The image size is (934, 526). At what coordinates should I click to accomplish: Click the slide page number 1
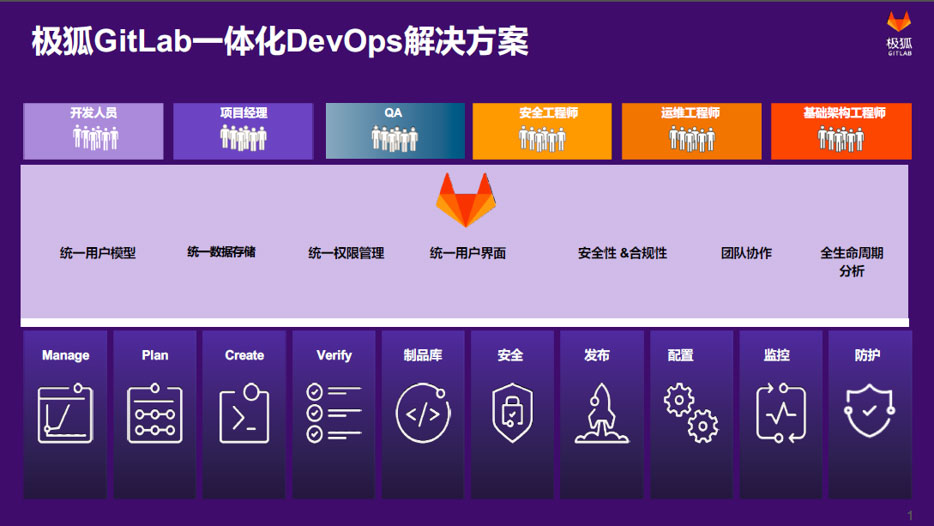[910, 515]
